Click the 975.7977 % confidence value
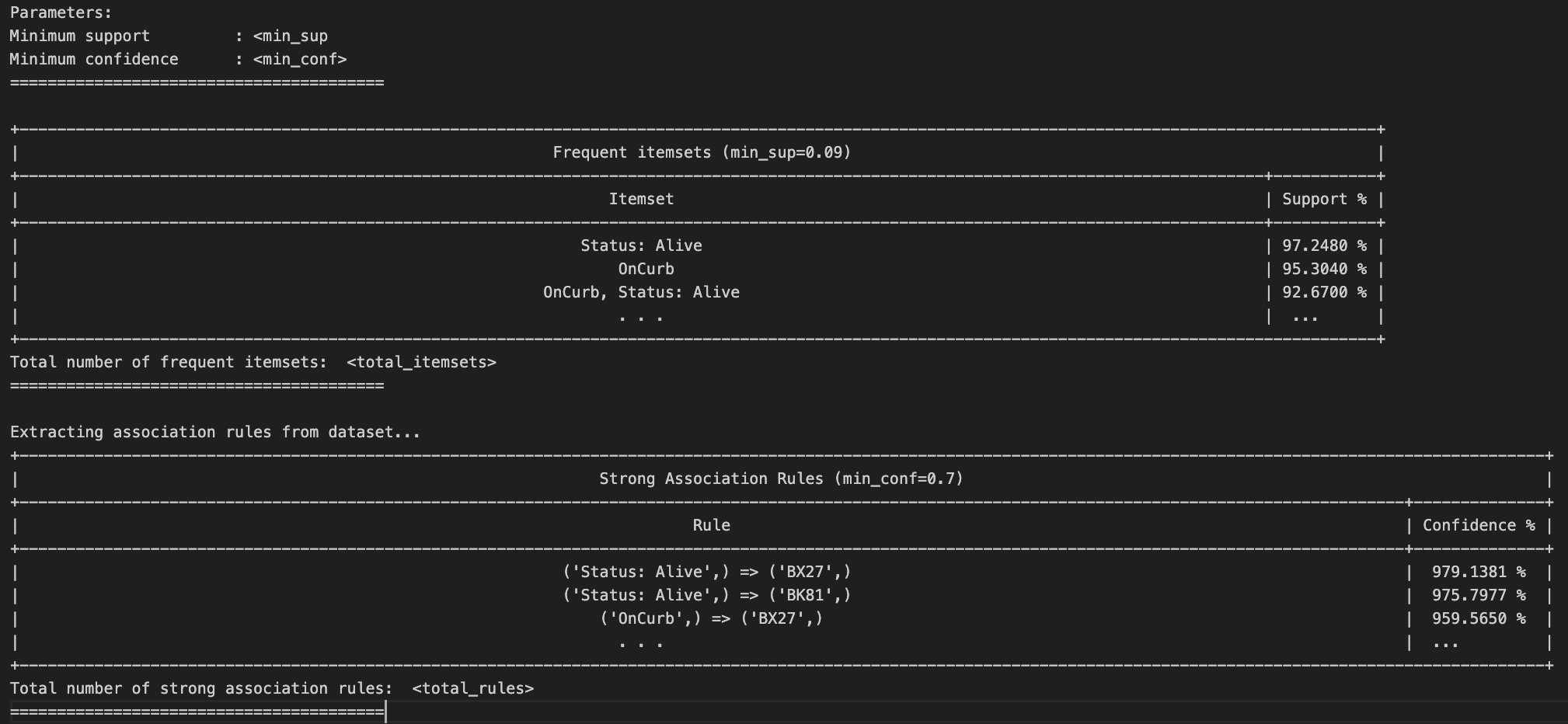This screenshot has width=1568, height=724. [1479, 595]
